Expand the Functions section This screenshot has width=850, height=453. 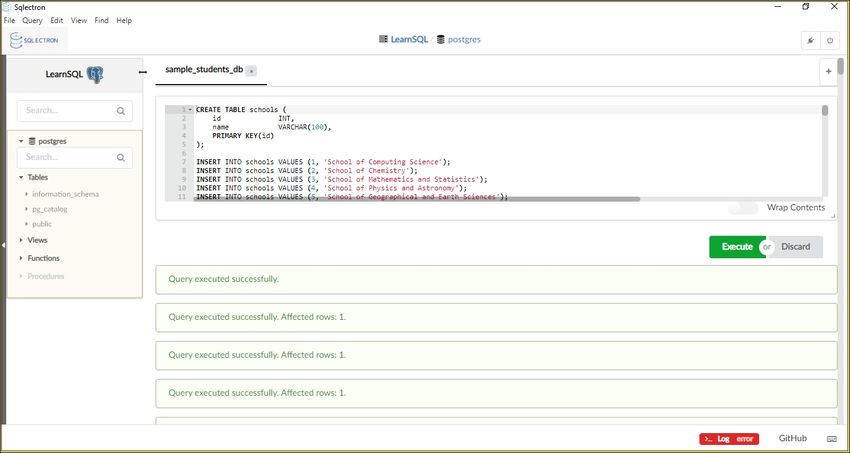click(21, 258)
